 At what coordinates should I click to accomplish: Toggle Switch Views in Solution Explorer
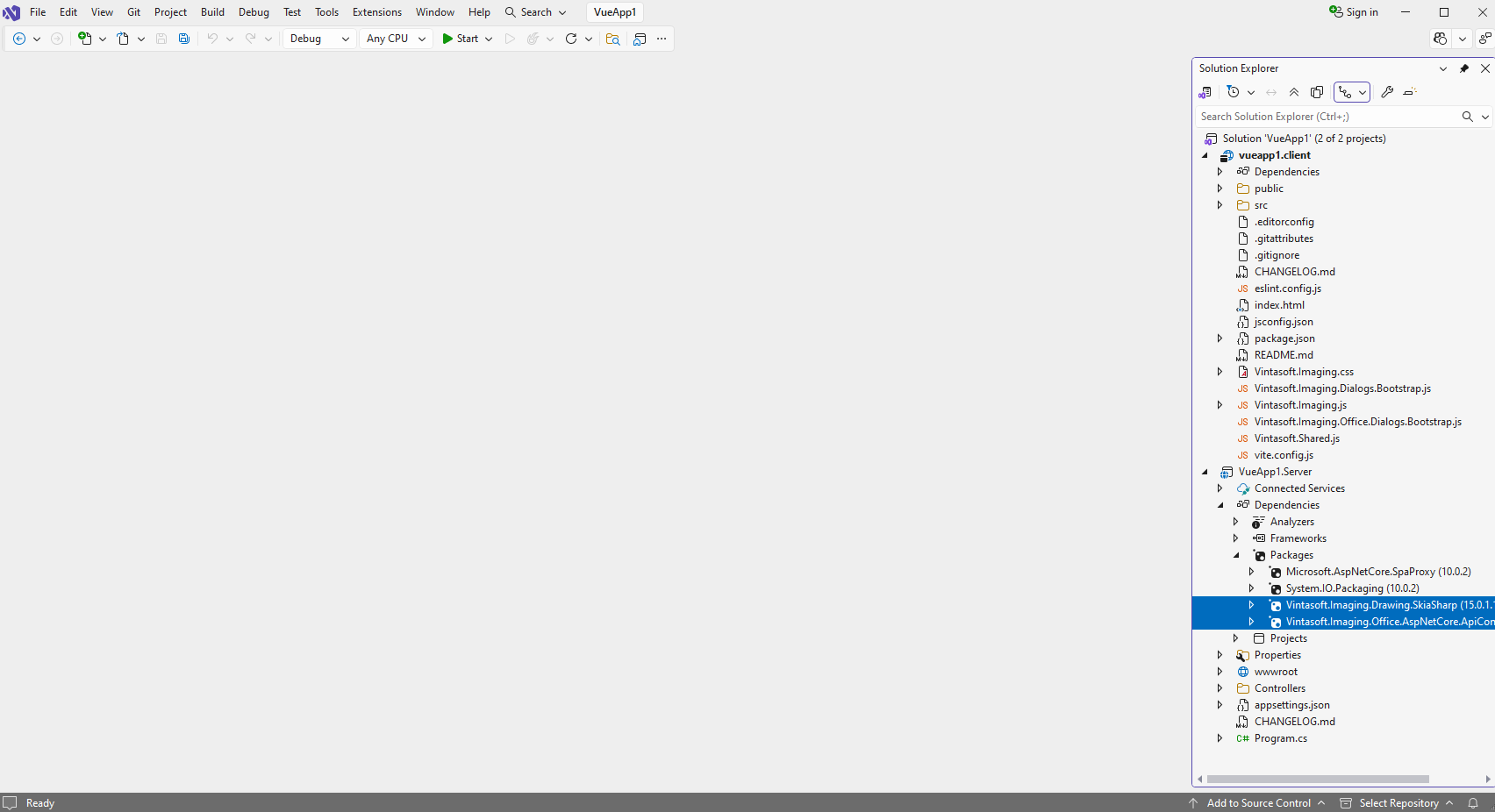(x=1205, y=92)
